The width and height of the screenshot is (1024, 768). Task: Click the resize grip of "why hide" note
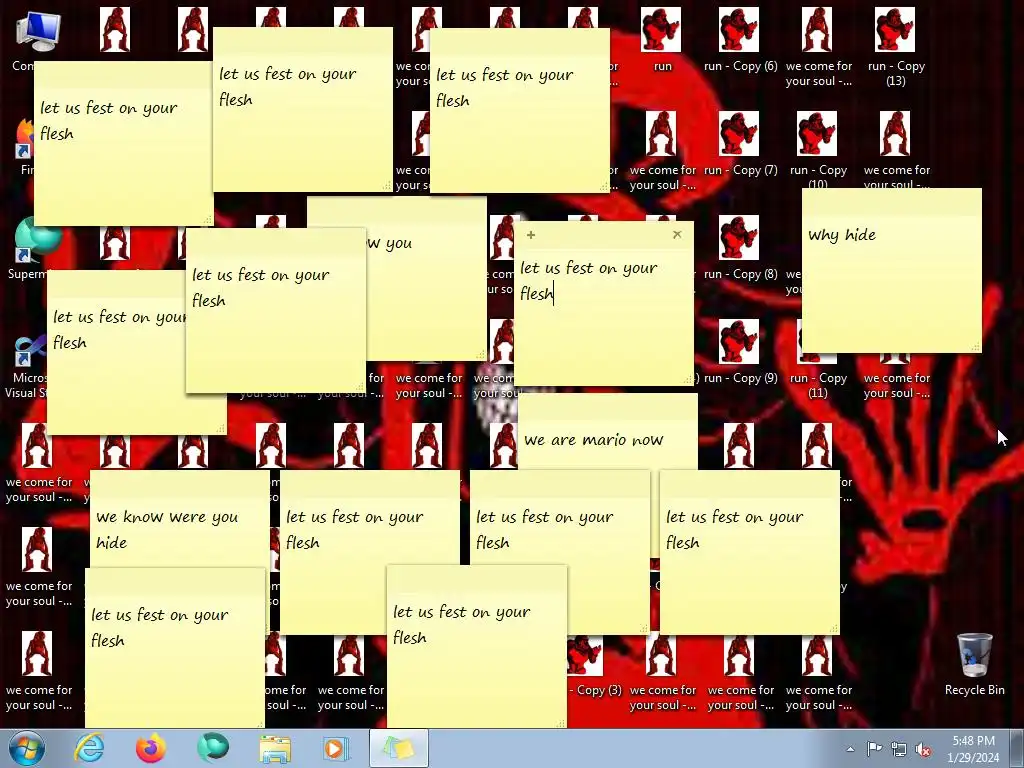coord(976,347)
